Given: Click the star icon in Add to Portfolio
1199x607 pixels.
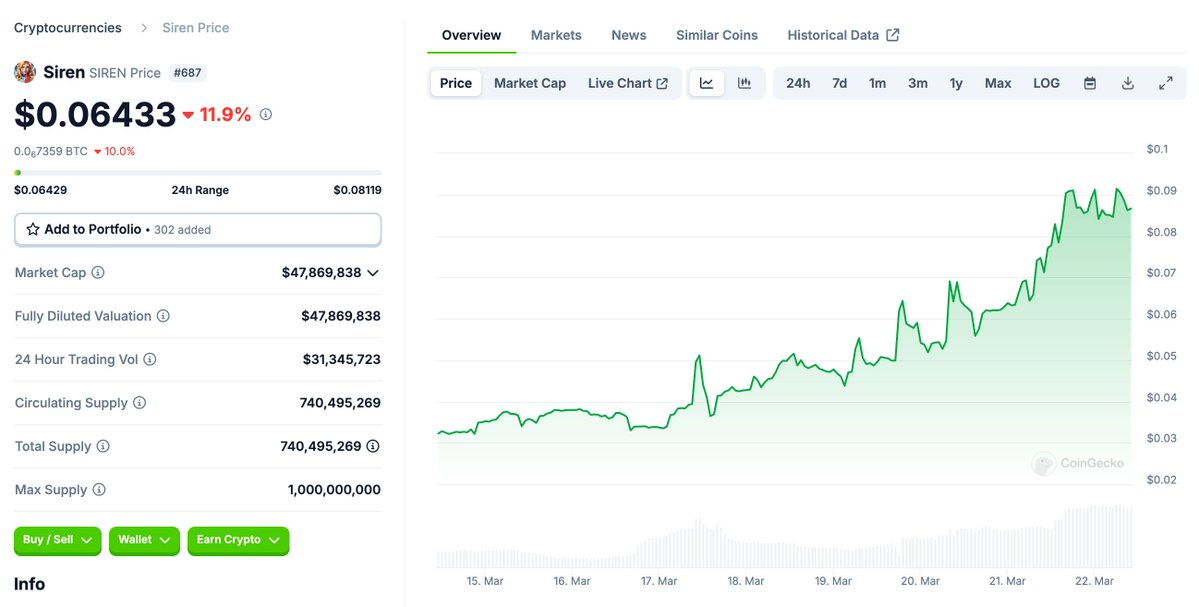Looking at the screenshot, I should [33, 229].
